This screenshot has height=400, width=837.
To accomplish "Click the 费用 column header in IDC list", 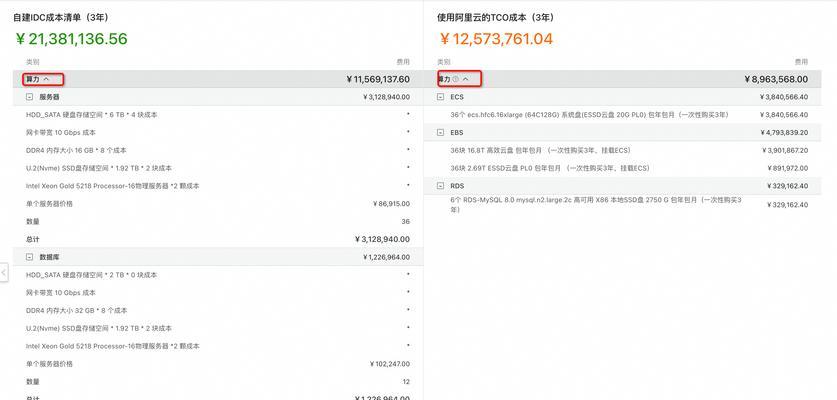I will 403,62.
